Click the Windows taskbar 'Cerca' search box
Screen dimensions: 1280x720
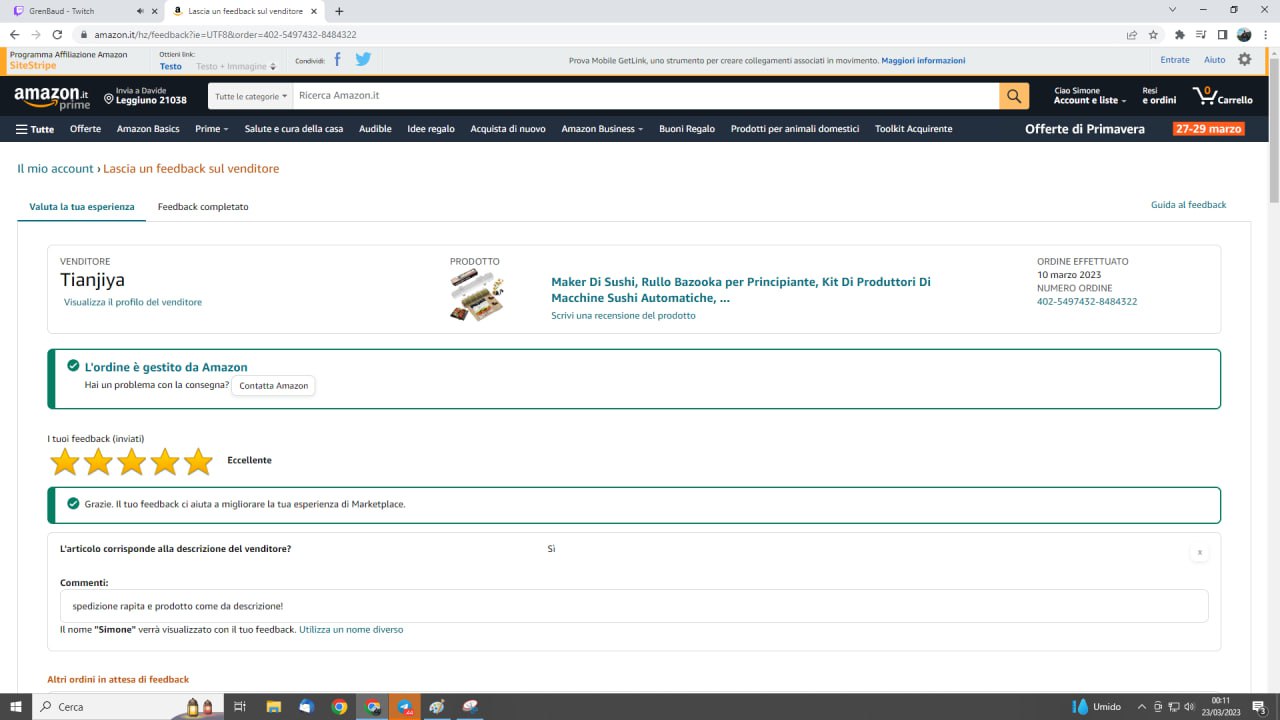tap(127, 707)
